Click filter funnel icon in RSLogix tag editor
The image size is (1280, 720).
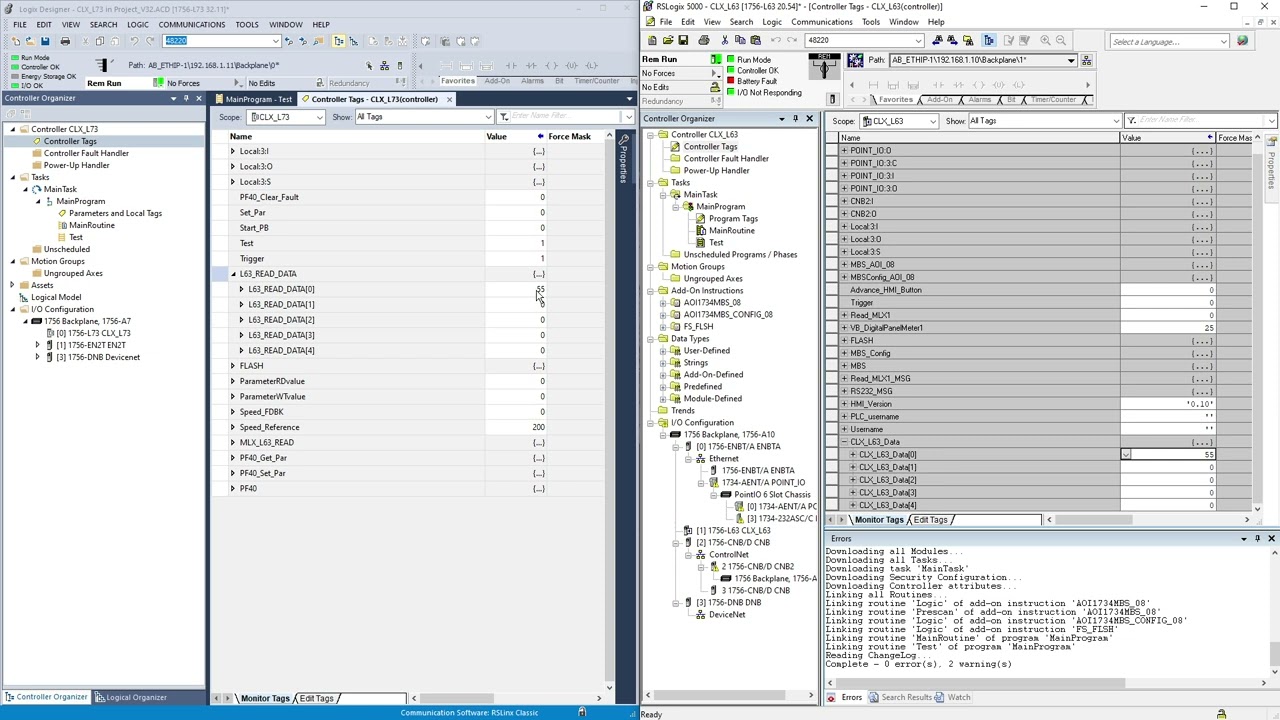tap(1131, 121)
